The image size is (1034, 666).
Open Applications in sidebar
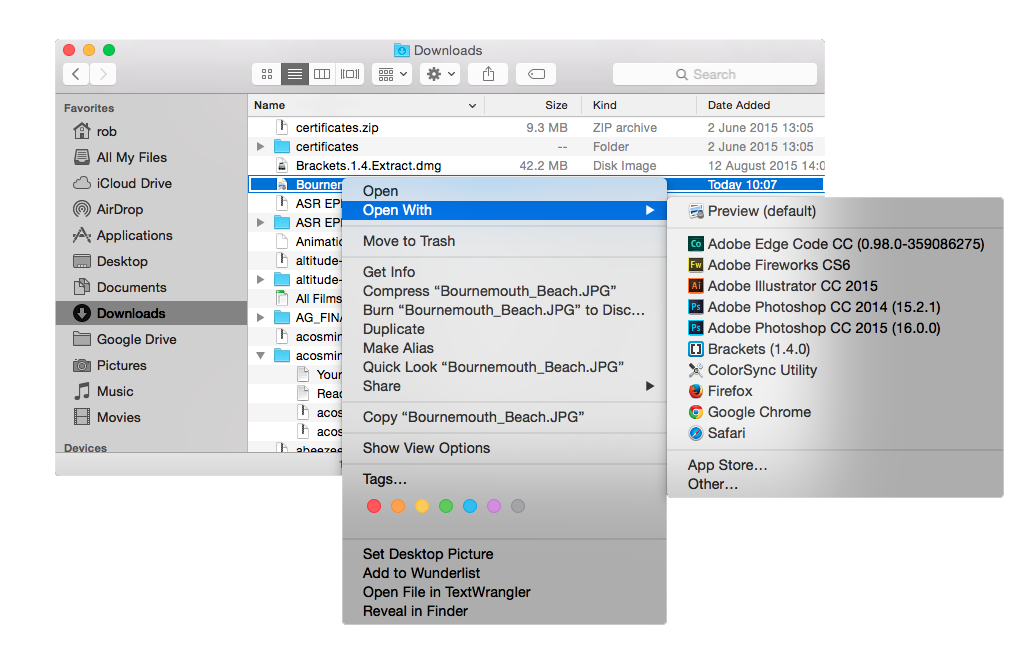pos(152,235)
